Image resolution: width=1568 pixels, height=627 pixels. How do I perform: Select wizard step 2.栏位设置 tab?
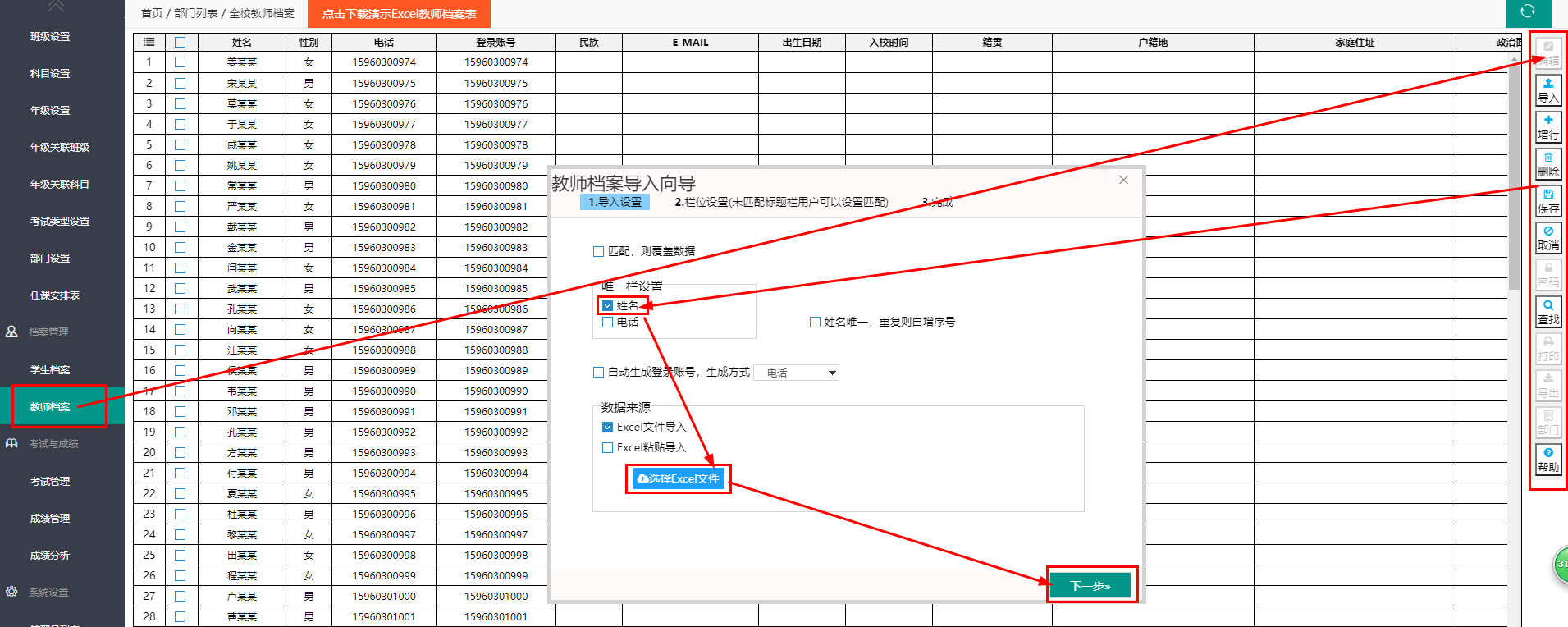coord(781,202)
